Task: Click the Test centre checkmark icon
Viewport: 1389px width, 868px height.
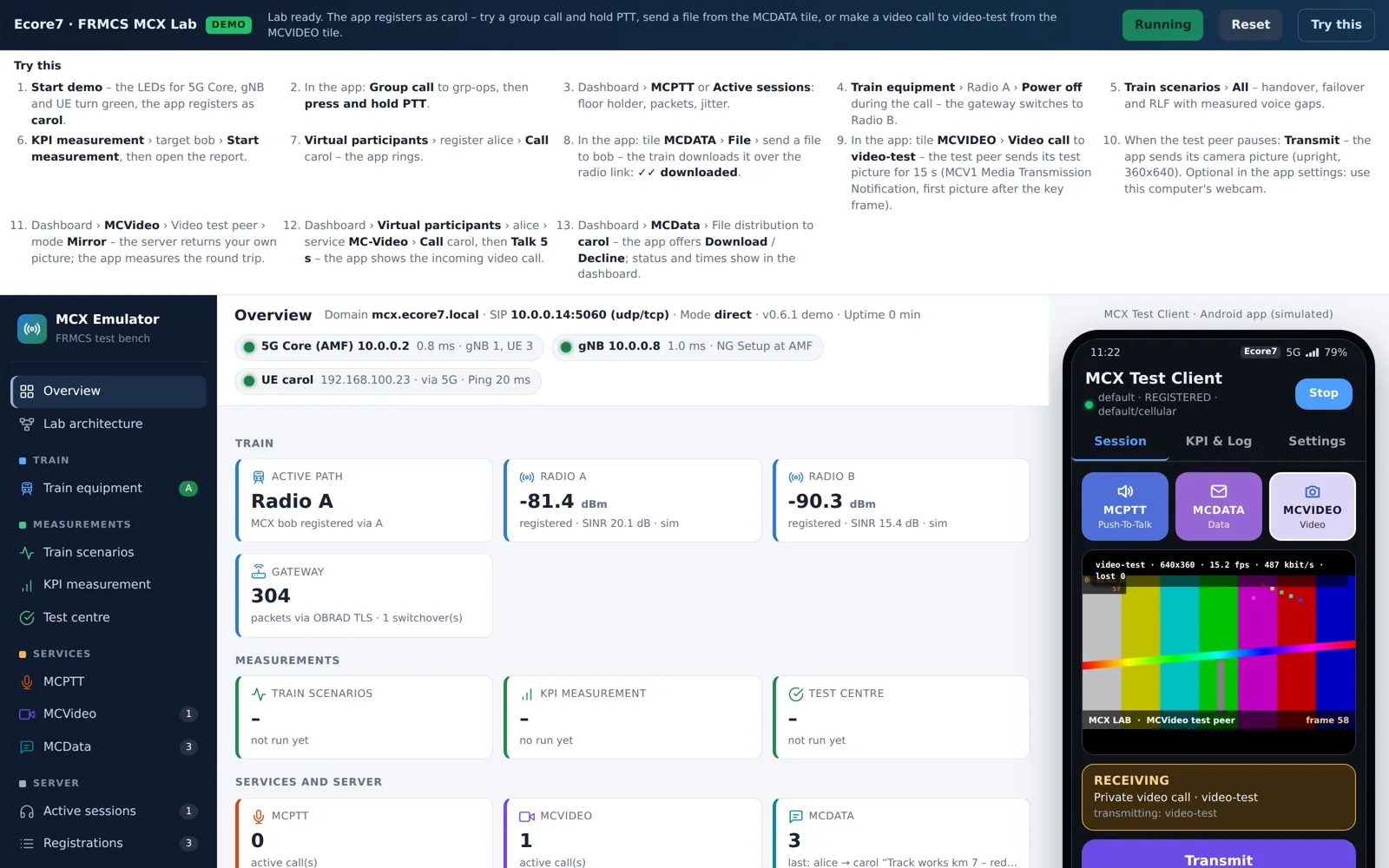Action: [x=27, y=617]
